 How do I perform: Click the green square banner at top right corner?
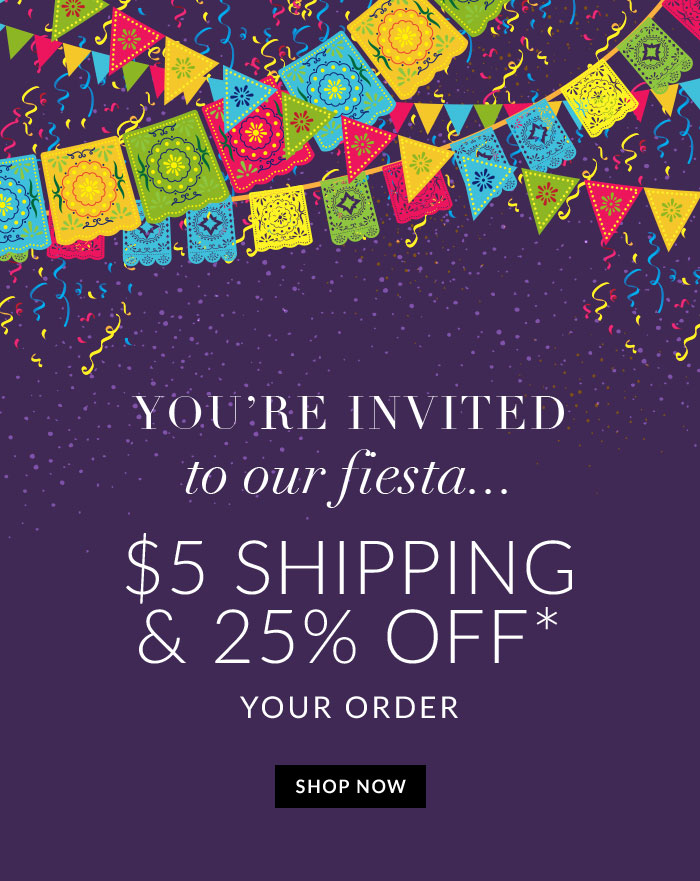pos(653,55)
